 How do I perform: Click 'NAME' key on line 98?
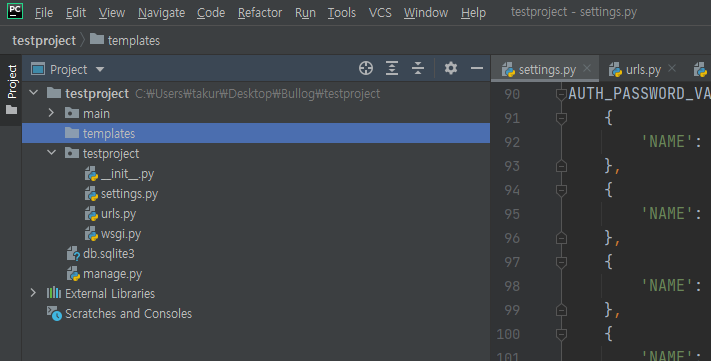(667, 286)
